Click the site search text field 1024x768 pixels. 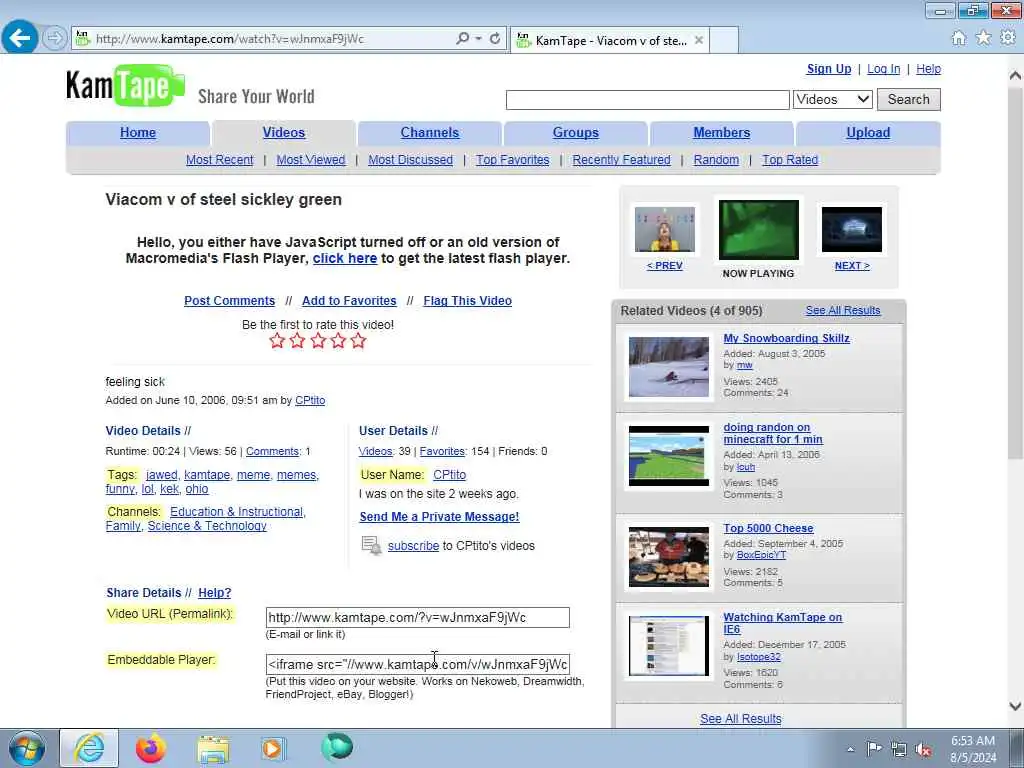648,100
